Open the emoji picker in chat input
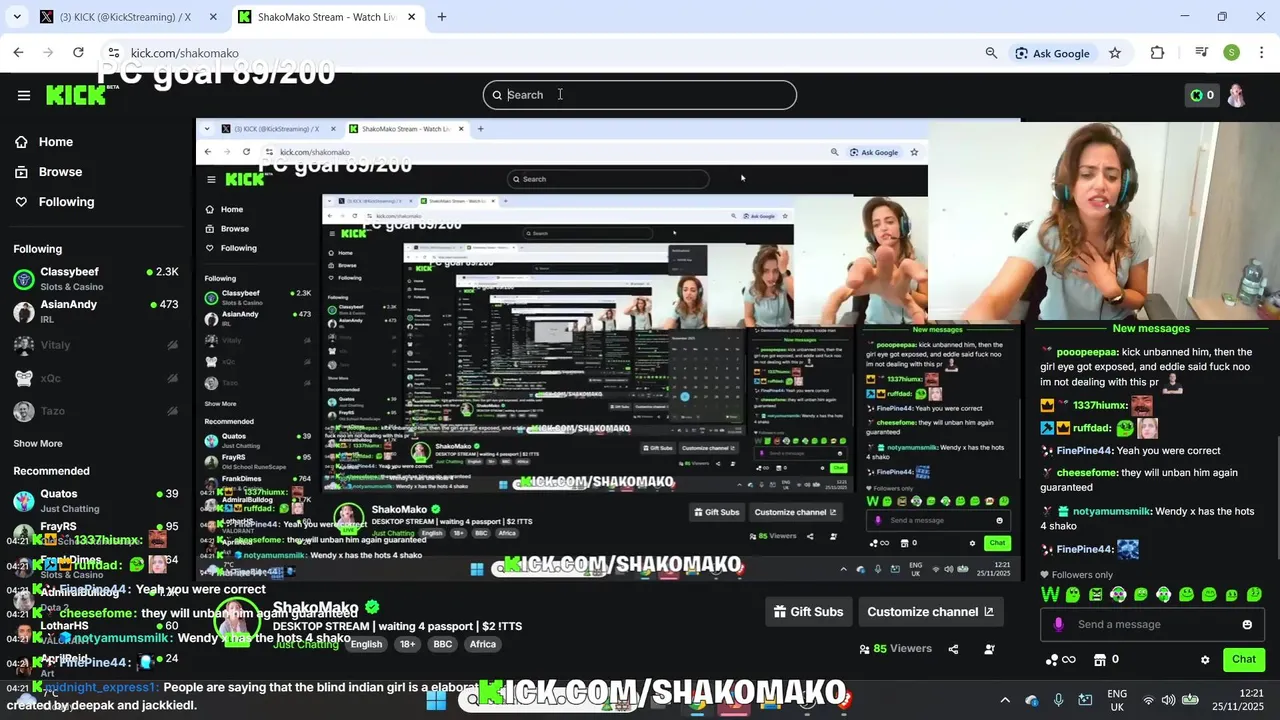This screenshot has height=720, width=1280. click(1247, 625)
